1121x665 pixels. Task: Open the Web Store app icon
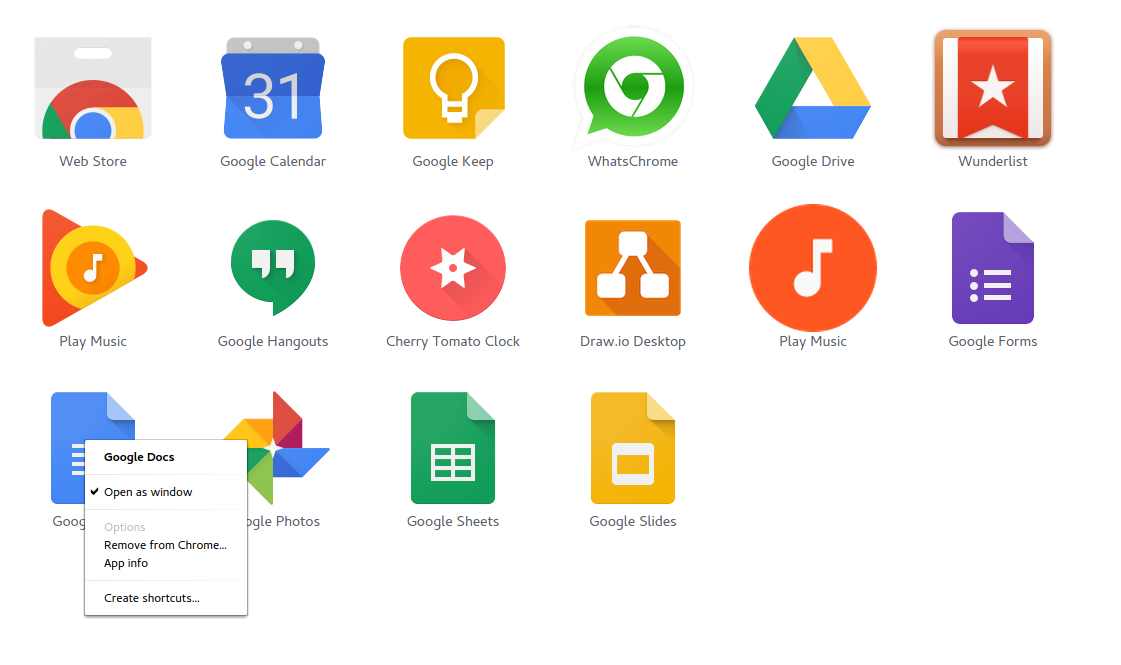(93, 88)
